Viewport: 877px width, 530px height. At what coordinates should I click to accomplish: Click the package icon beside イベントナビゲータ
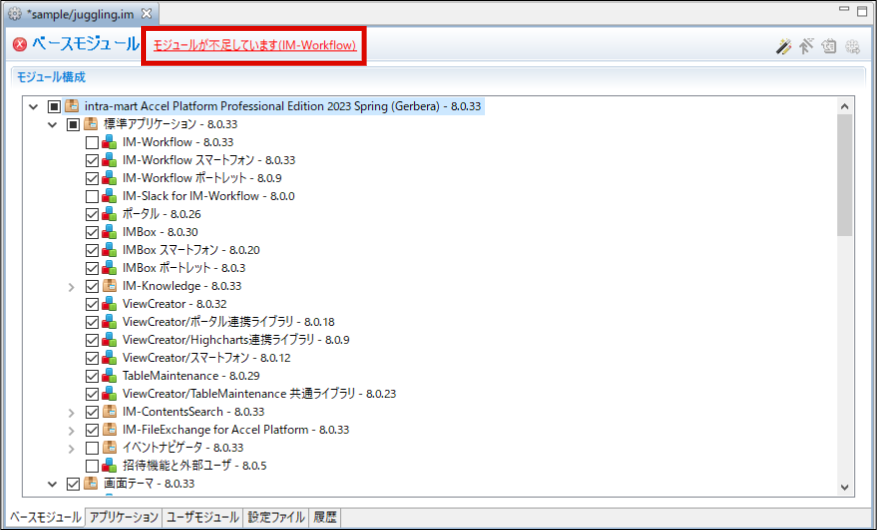tap(110, 447)
